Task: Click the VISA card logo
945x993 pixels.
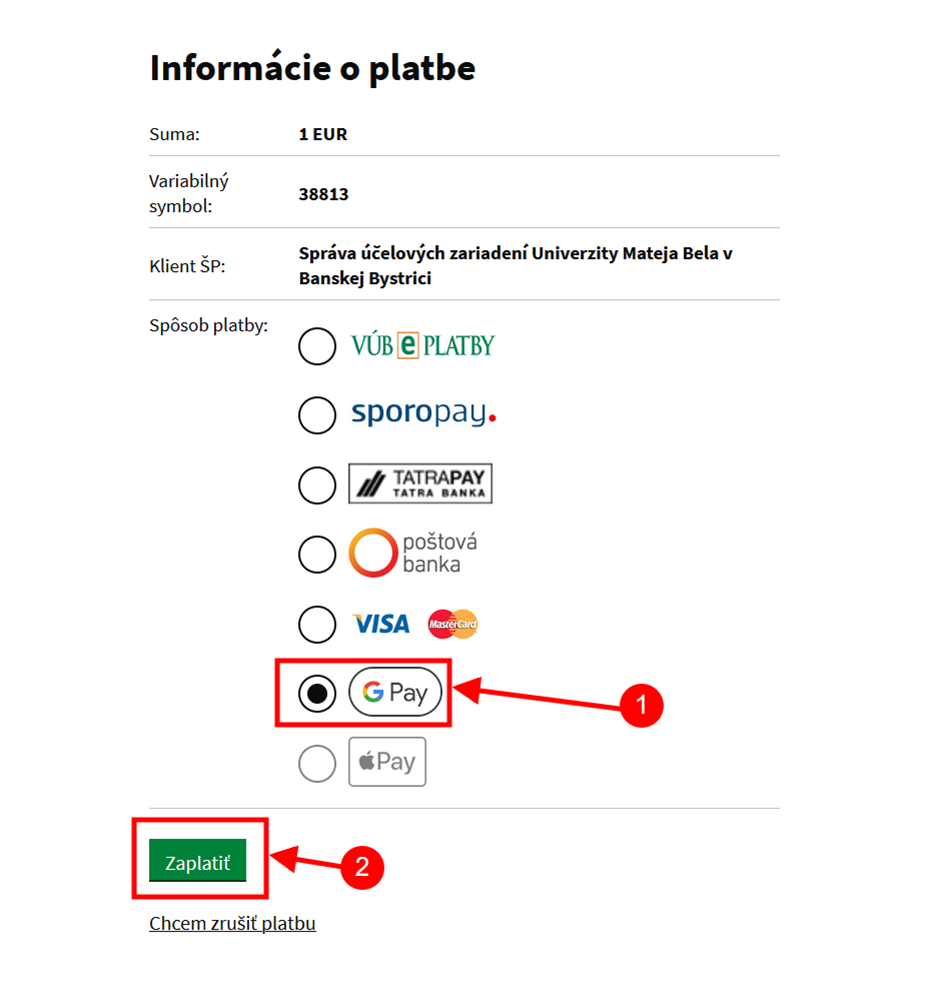Action: tap(381, 625)
